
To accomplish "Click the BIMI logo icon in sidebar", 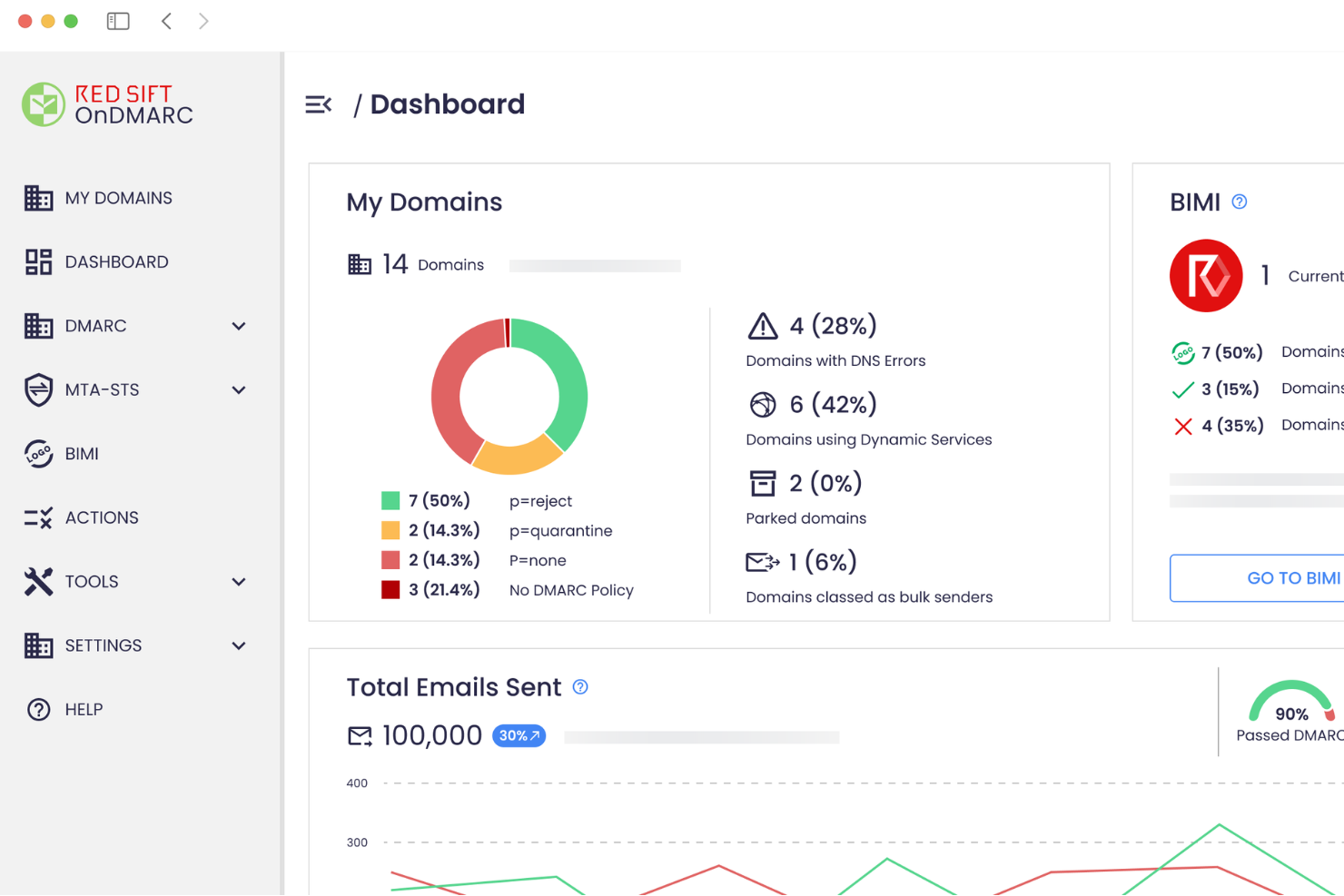I will pos(38,453).
